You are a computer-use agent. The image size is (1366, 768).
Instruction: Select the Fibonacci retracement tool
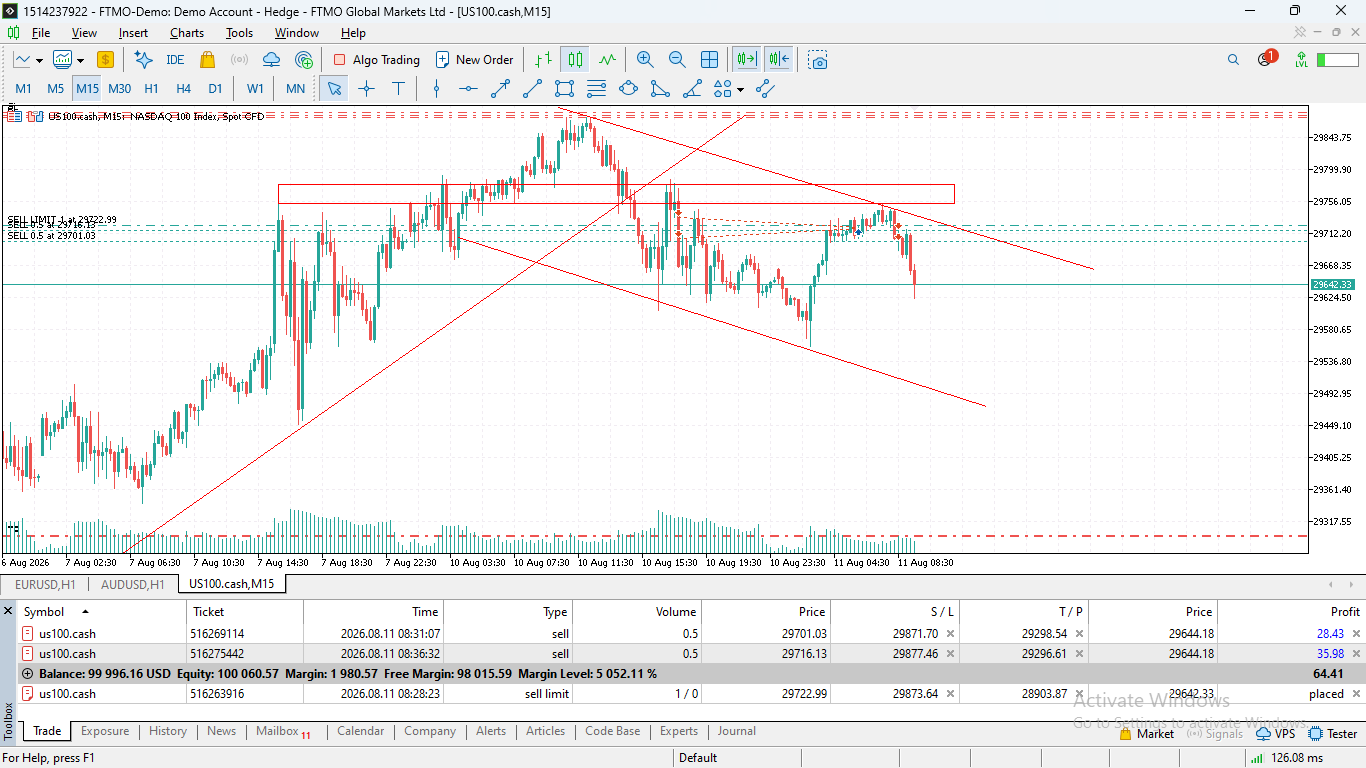(x=596, y=89)
